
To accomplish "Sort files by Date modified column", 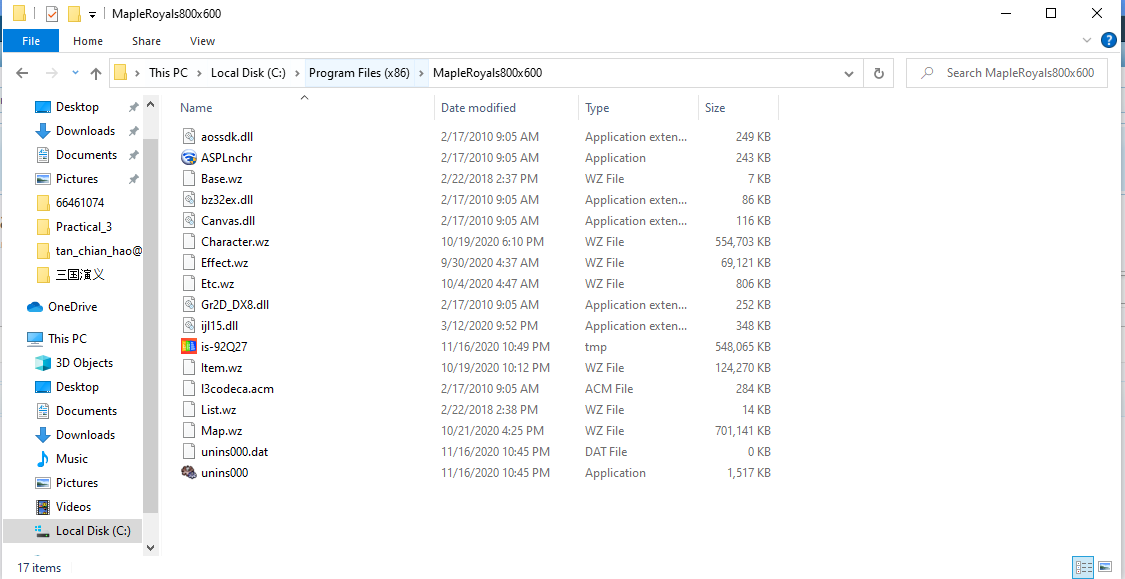I will (x=478, y=108).
